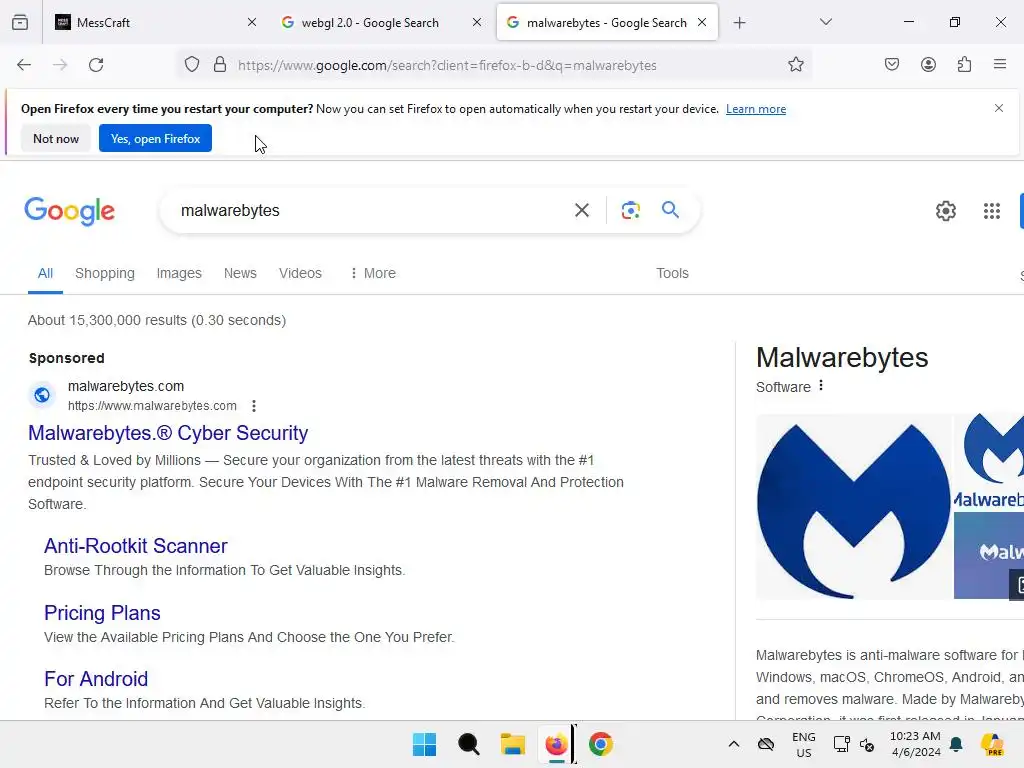The width and height of the screenshot is (1024, 768).
Task: Open the notification bell icon
Action: 957,744
